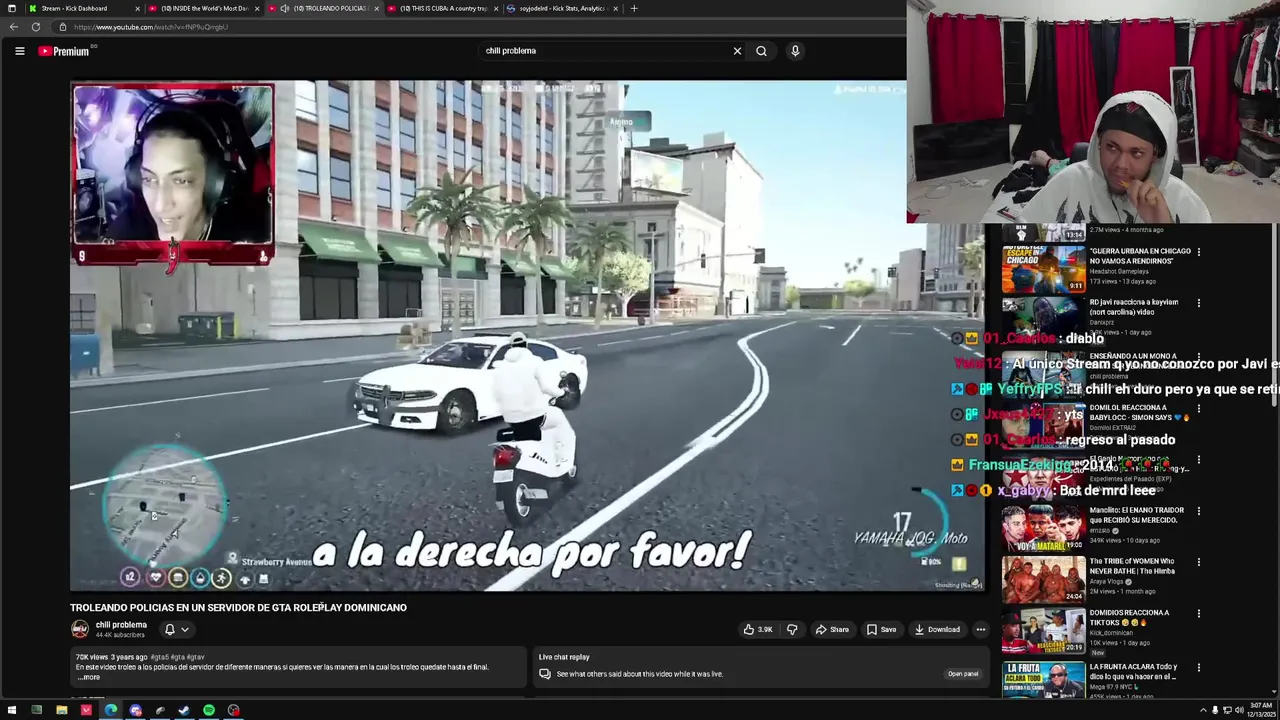Open the live chat replay panel
The image size is (1280, 720).
tap(963, 674)
